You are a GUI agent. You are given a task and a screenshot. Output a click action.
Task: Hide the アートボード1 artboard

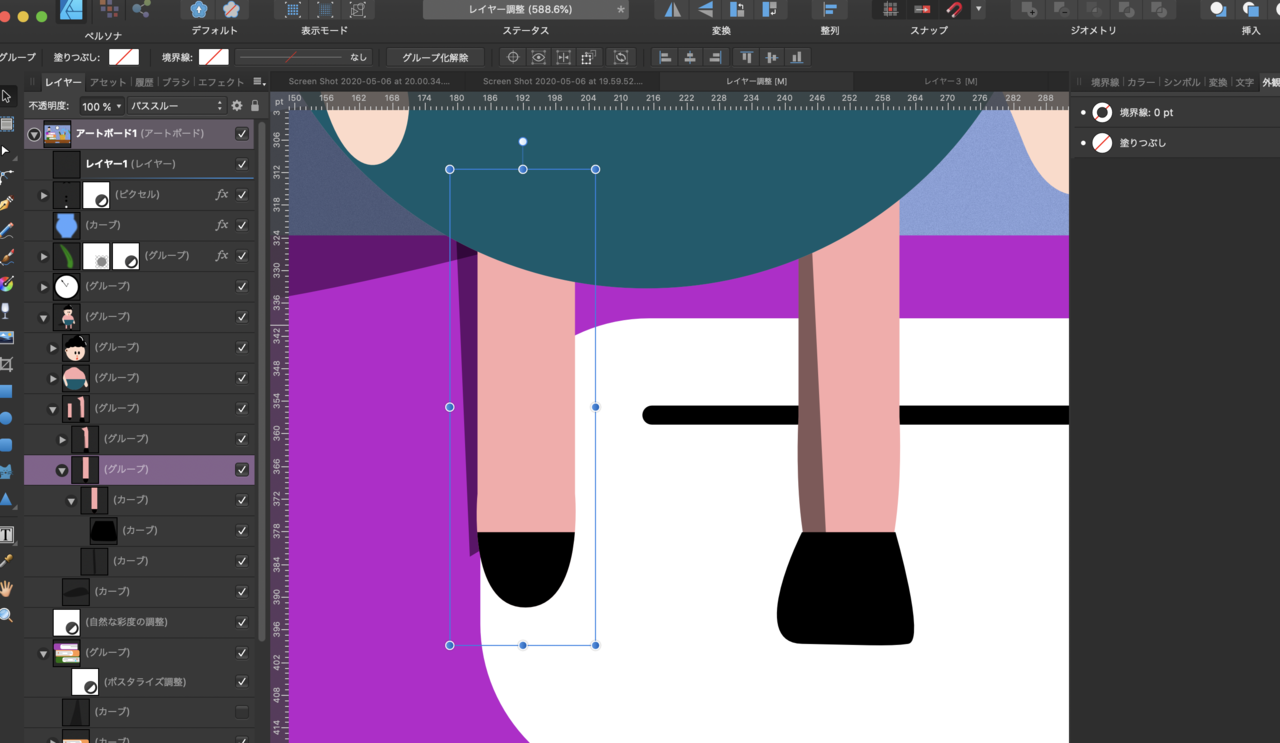[x=242, y=133]
